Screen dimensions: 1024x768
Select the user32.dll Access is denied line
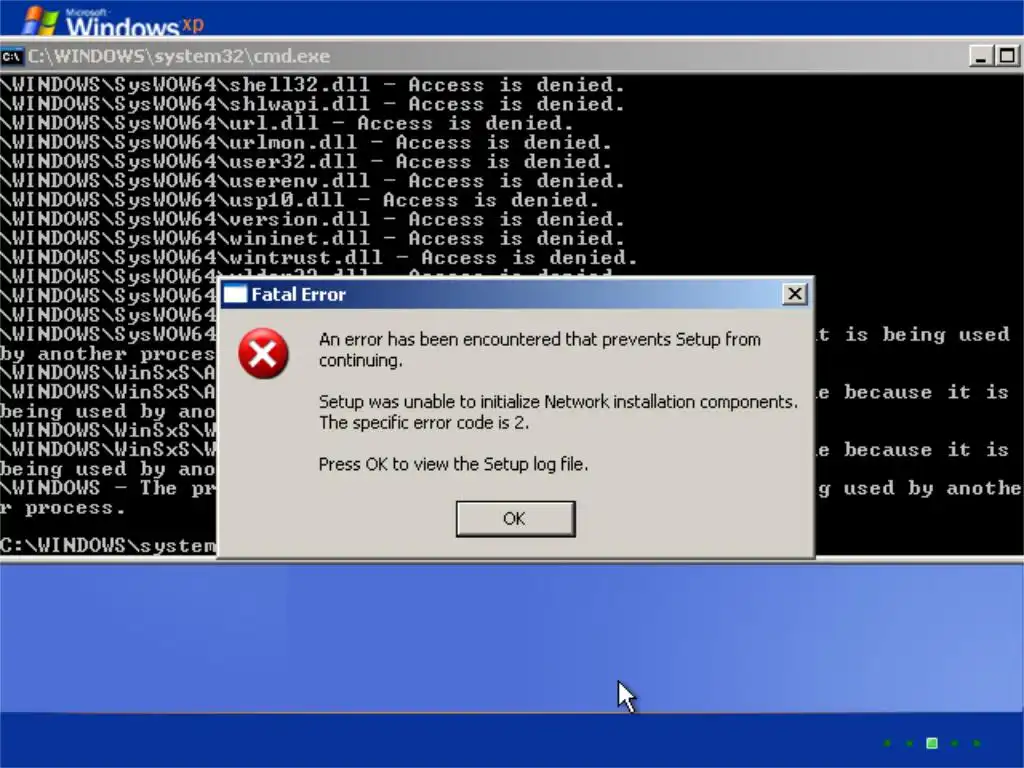point(306,162)
